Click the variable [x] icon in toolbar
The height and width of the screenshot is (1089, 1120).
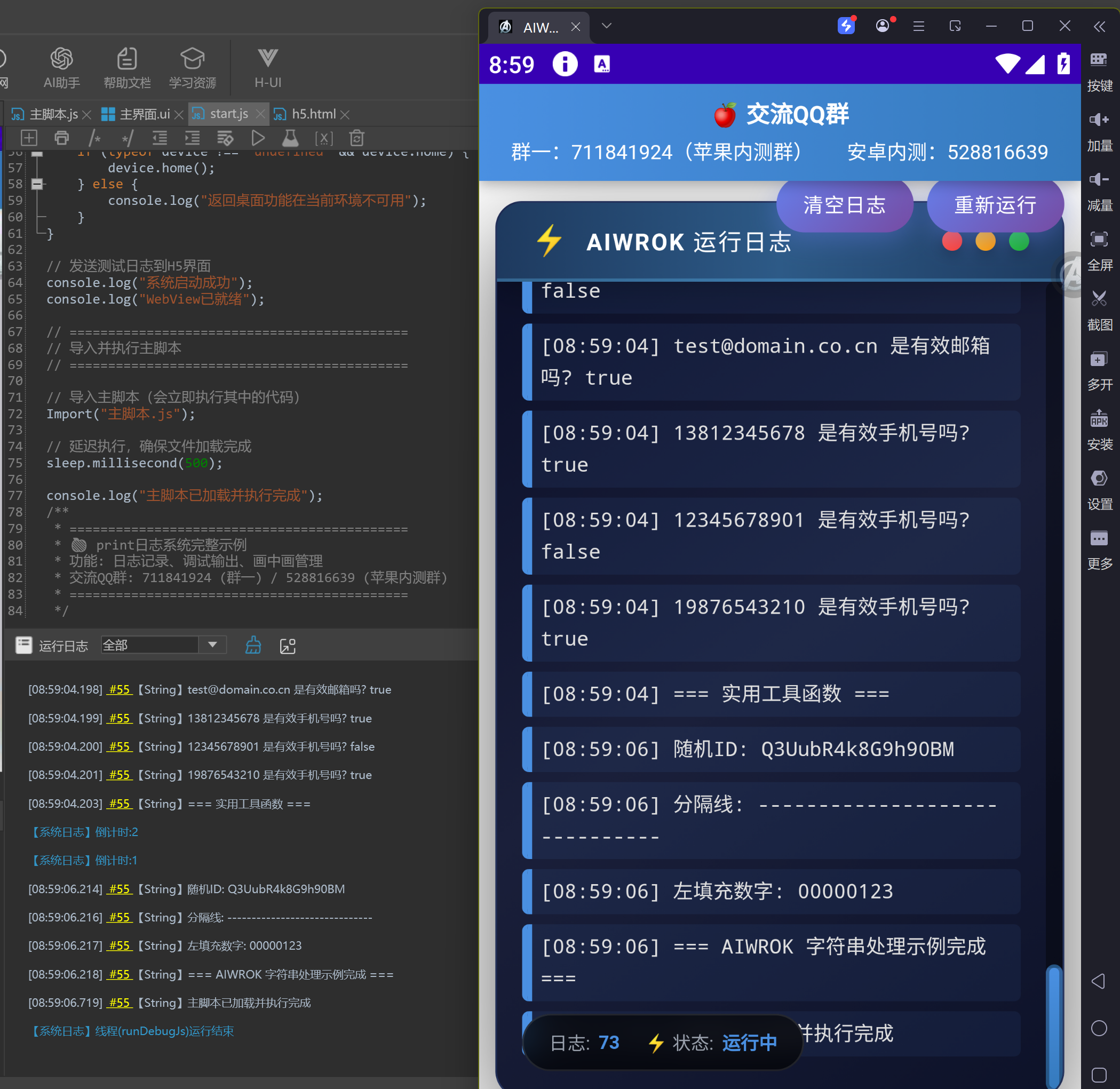tap(324, 138)
